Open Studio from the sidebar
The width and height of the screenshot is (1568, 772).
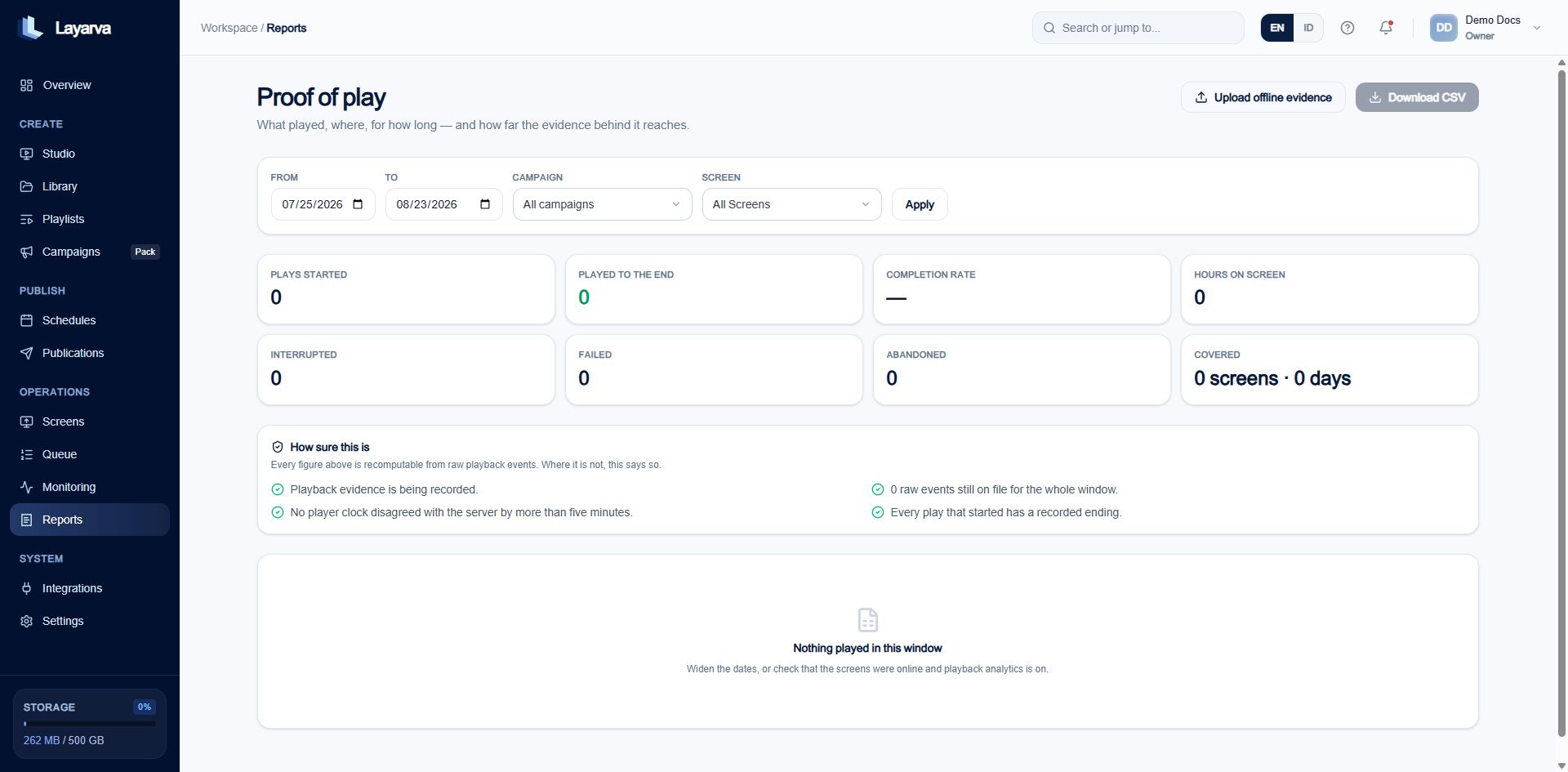tap(90, 154)
